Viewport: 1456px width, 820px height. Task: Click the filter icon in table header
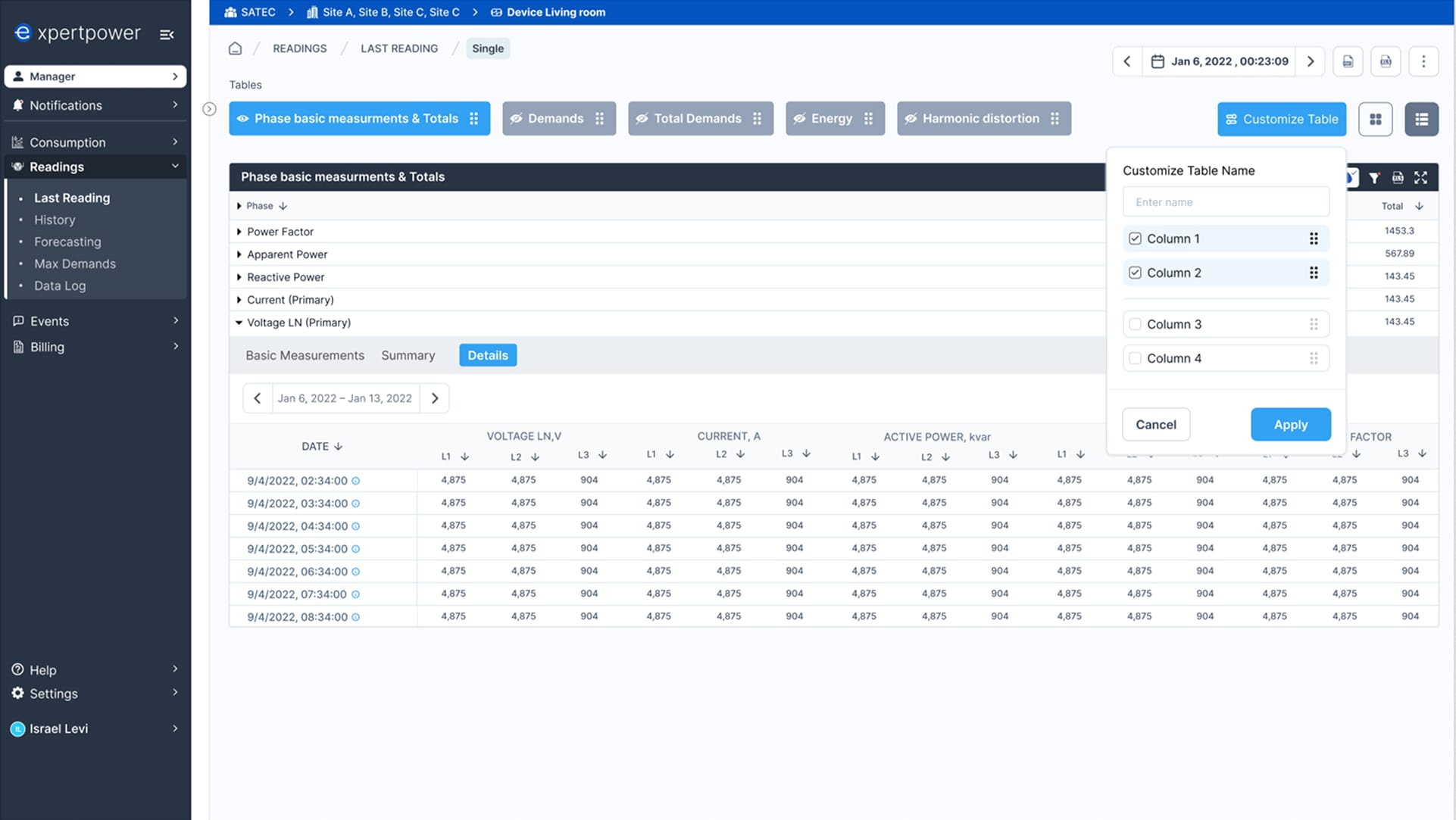(x=1374, y=177)
